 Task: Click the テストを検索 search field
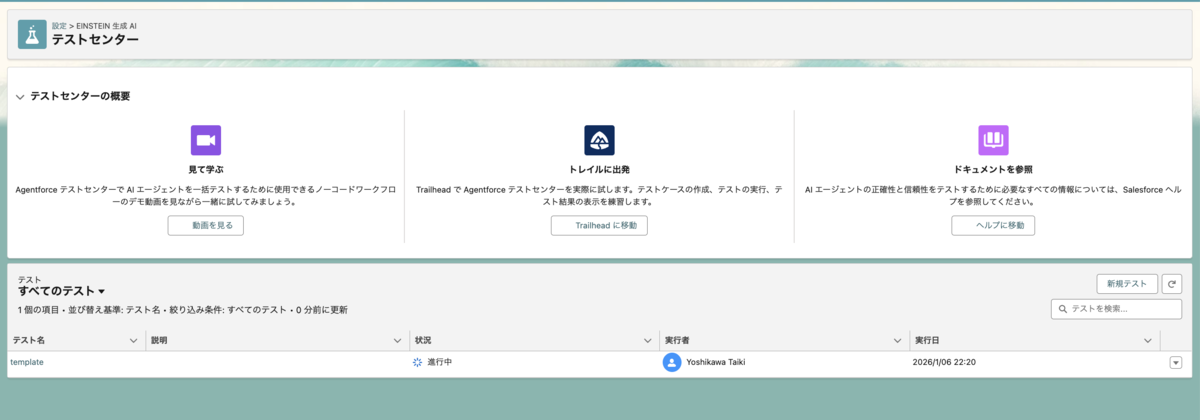click(1117, 309)
